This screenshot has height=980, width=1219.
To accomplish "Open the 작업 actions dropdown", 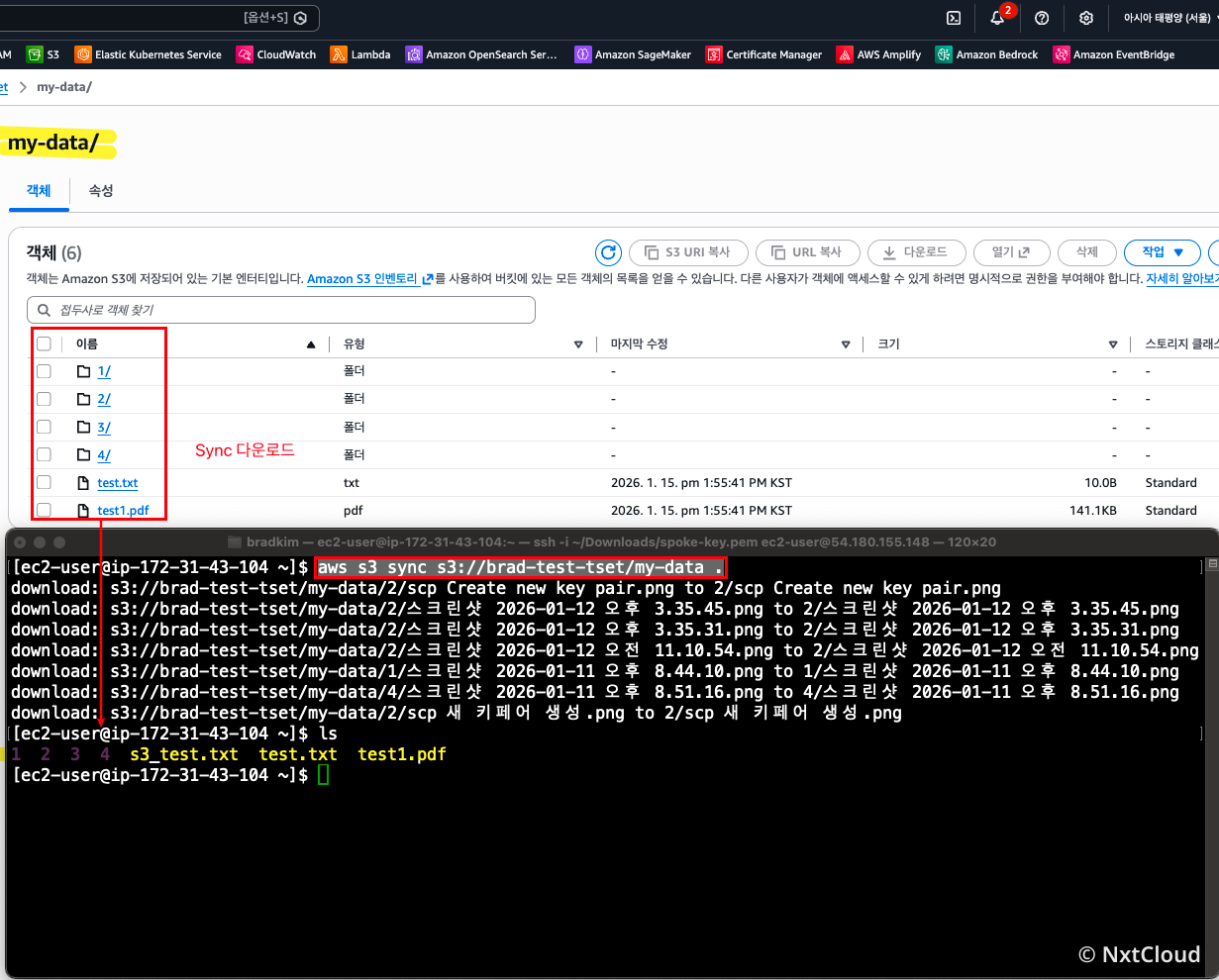I will 1162,252.
